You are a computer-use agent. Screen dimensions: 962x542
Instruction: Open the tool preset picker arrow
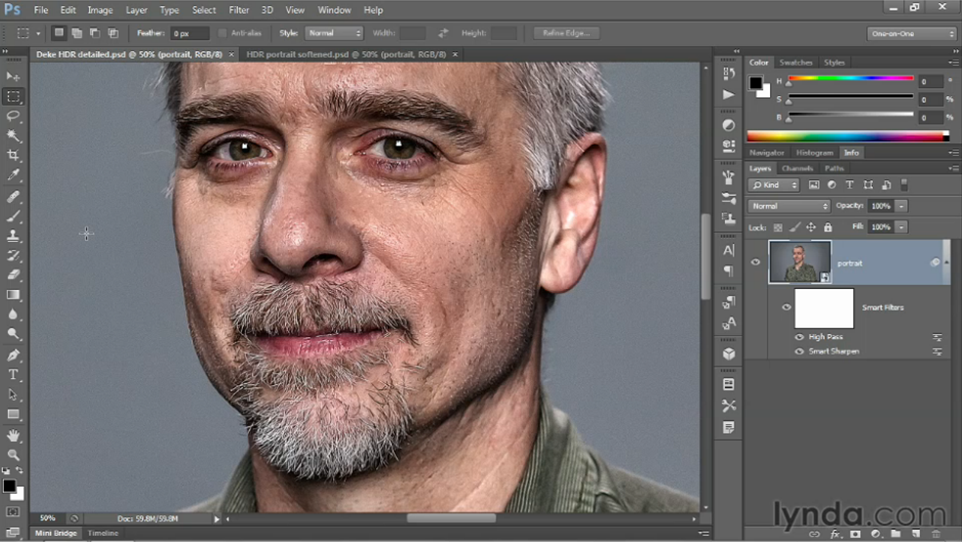tap(38, 34)
